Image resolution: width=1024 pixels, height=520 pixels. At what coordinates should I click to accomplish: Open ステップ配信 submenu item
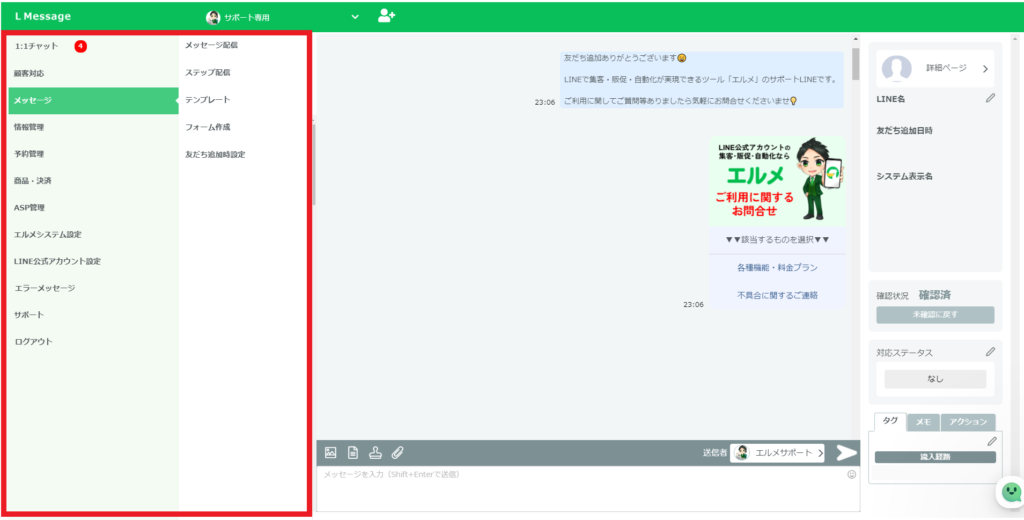(x=208, y=73)
